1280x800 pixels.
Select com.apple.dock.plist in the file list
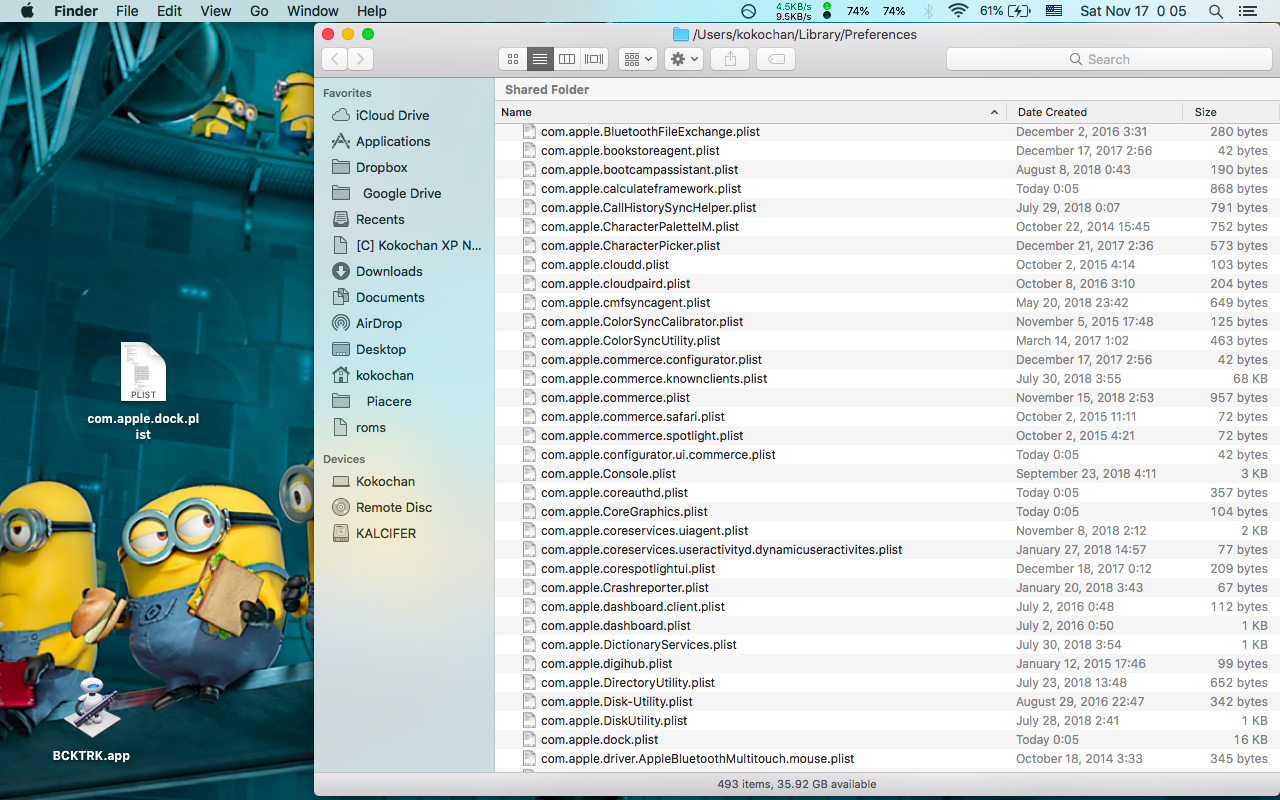coord(599,740)
